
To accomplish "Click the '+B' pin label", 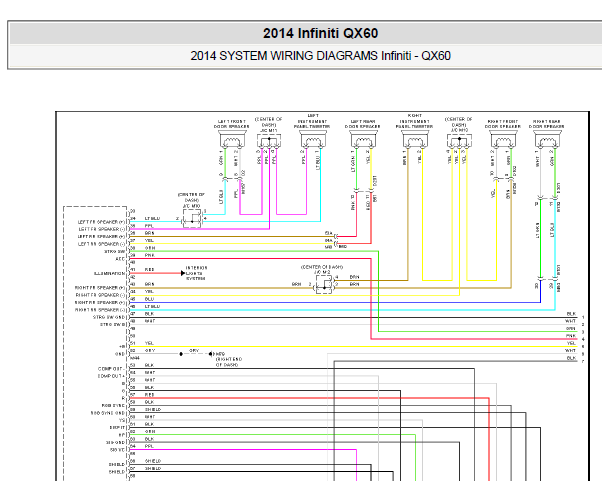I will coord(122,346).
